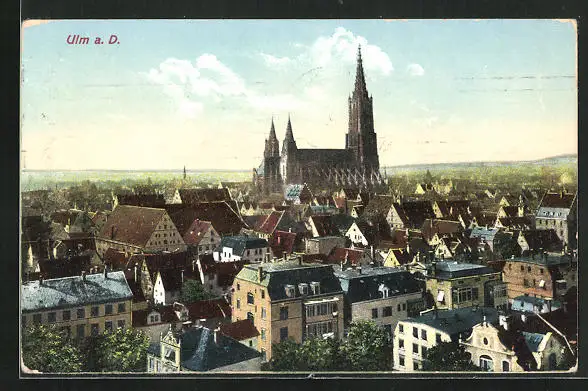Select the distant hill ridge on right horizon
The image size is (588, 391).
484,162
